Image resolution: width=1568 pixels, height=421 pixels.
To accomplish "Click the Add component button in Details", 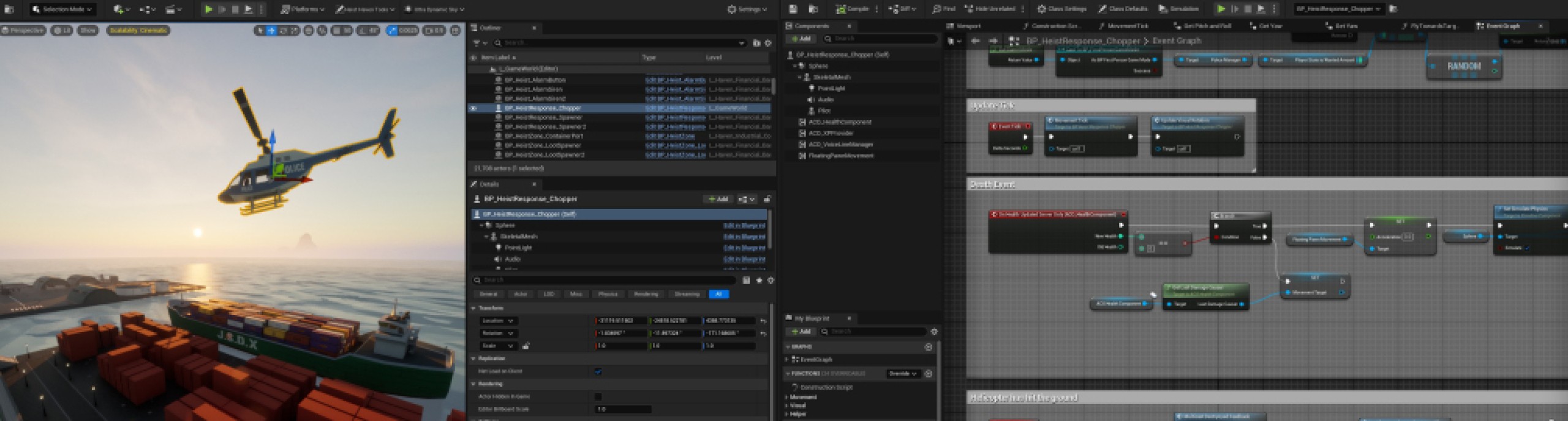I will tap(718, 199).
